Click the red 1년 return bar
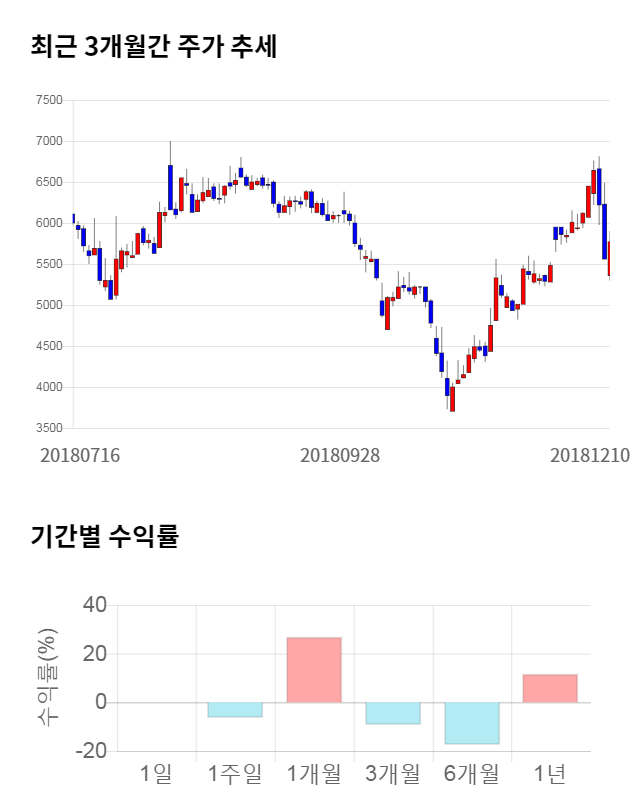Screen dimensions: 640x810 (550, 689)
